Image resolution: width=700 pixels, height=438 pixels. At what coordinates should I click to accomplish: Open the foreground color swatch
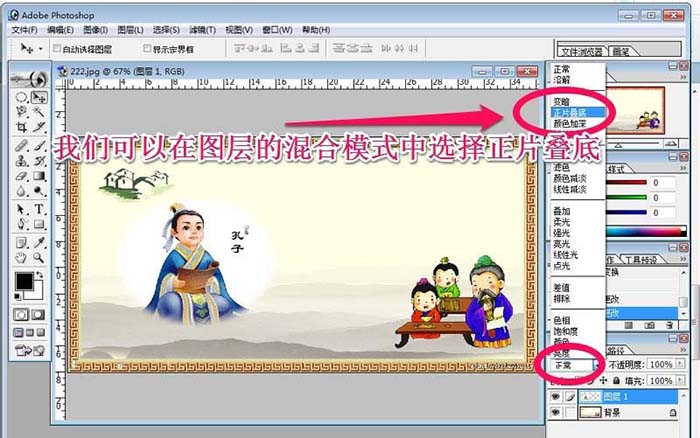point(24,281)
